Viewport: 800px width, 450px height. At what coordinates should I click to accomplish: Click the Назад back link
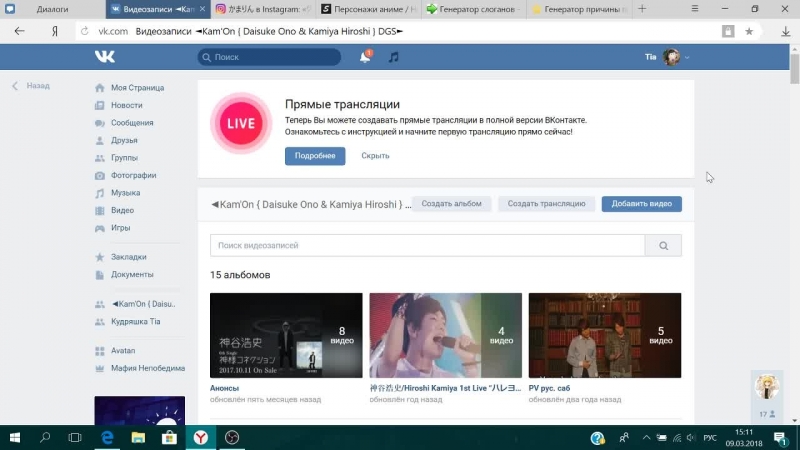[x=32, y=86]
